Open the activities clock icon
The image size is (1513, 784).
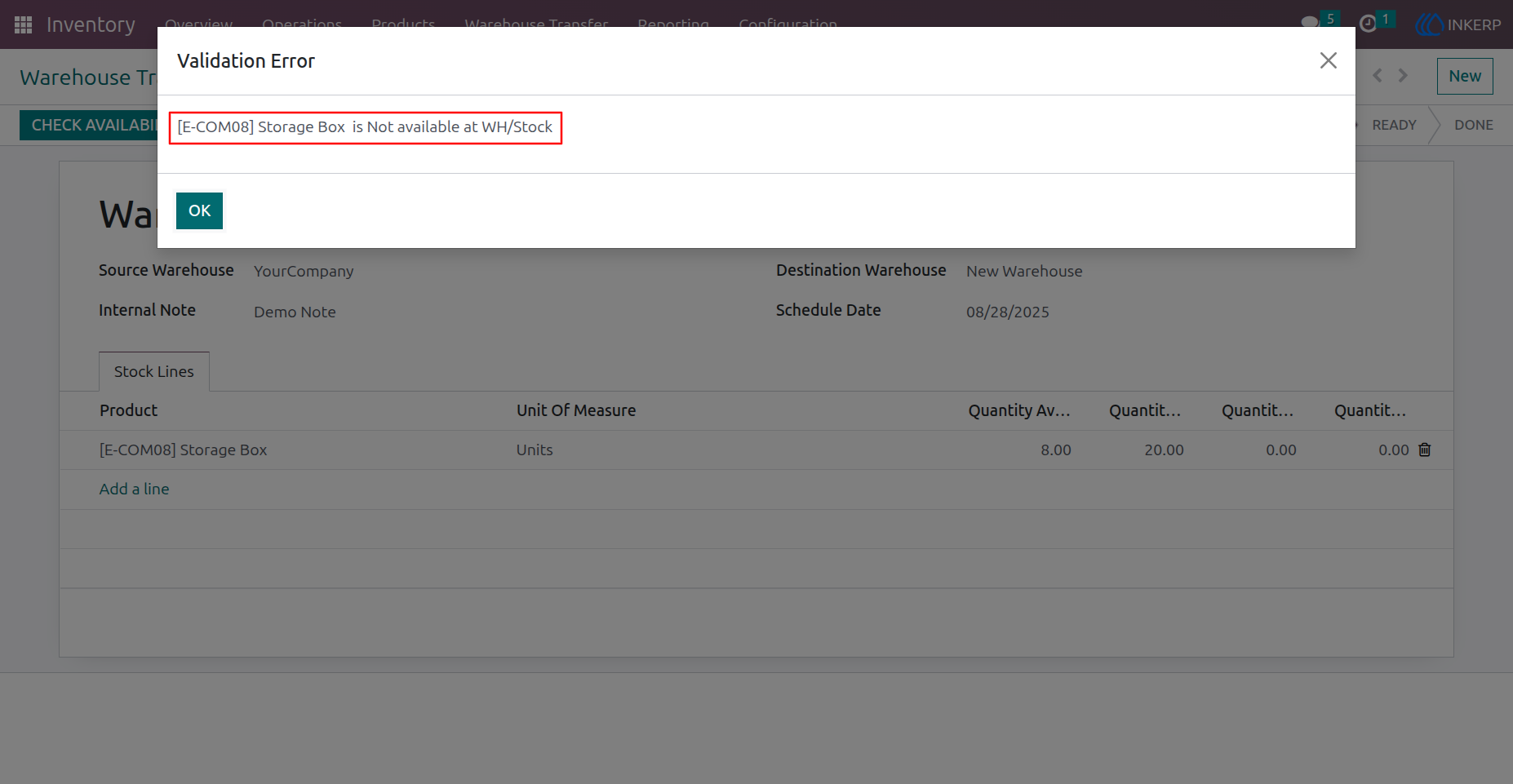(1368, 24)
